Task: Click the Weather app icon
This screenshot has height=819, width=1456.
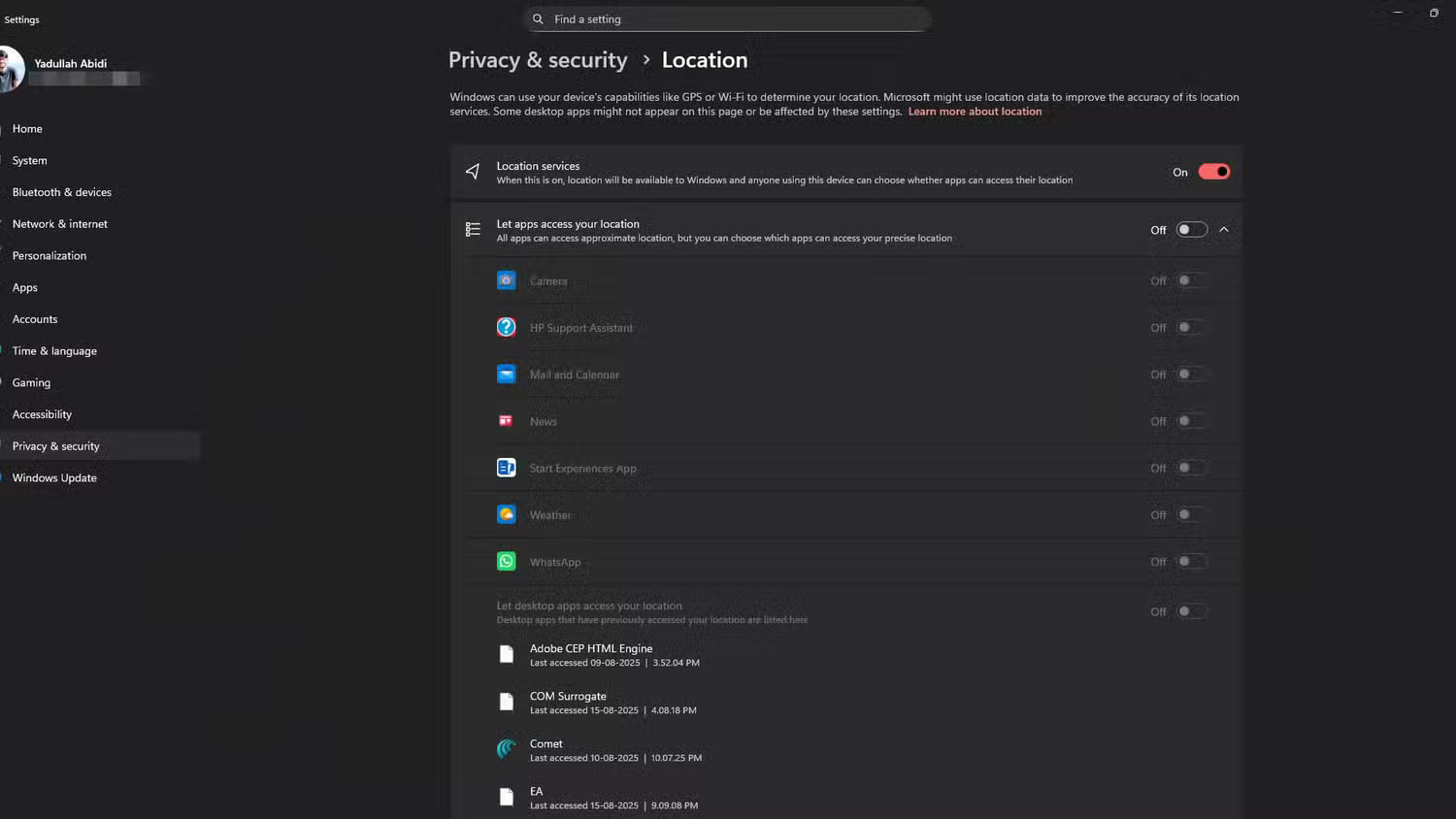Action: coord(506,514)
